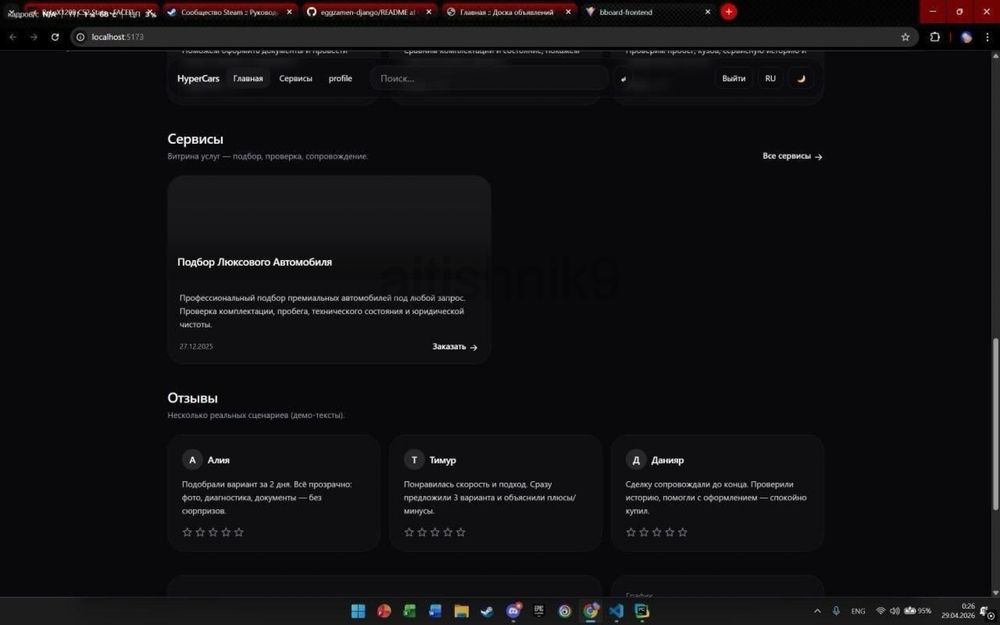Open the Подбор Люксового Автомобиля card title
The height and width of the screenshot is (625, 1000).
click(254, 262)
